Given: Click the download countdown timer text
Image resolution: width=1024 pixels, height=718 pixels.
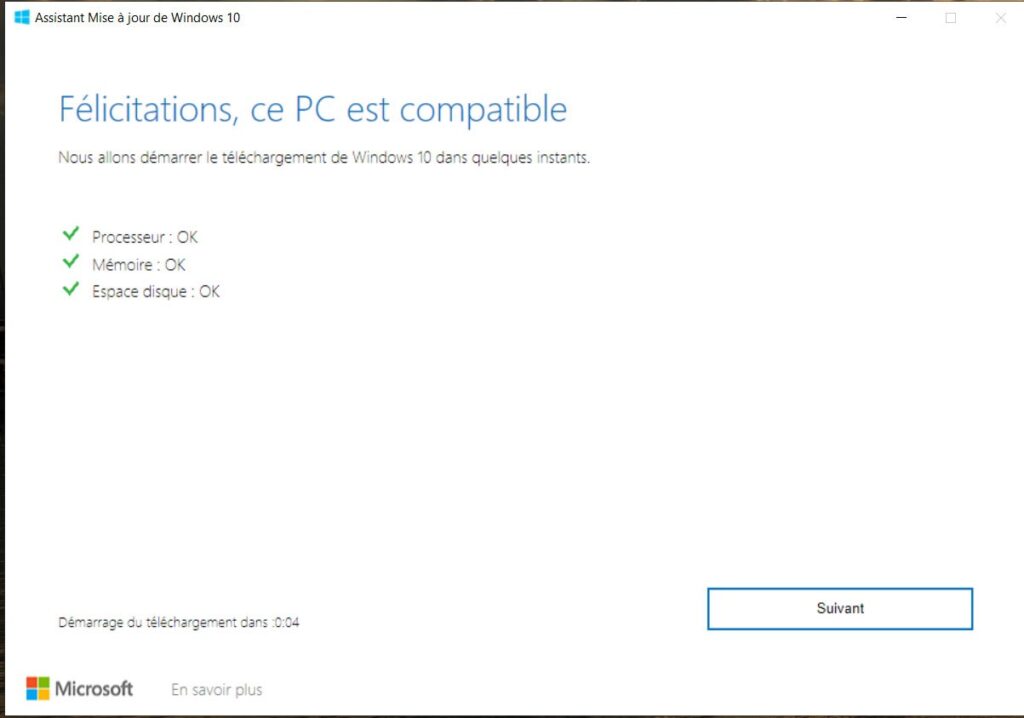Looking at the screenshot, I should pos(178,623).
